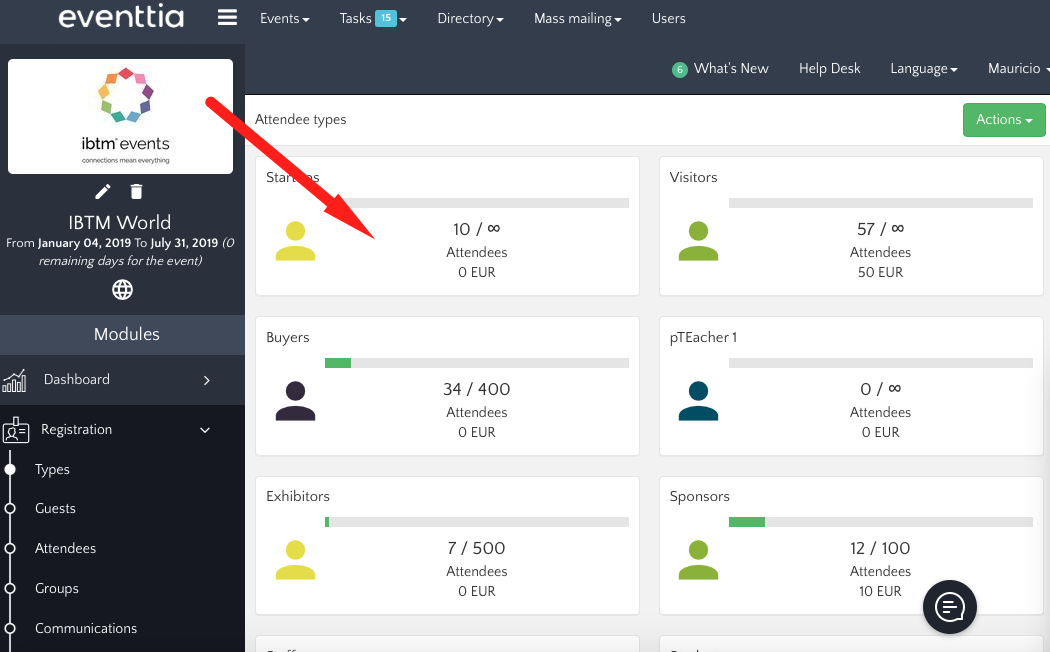Open the Events menu dropdown

point(284,19)
